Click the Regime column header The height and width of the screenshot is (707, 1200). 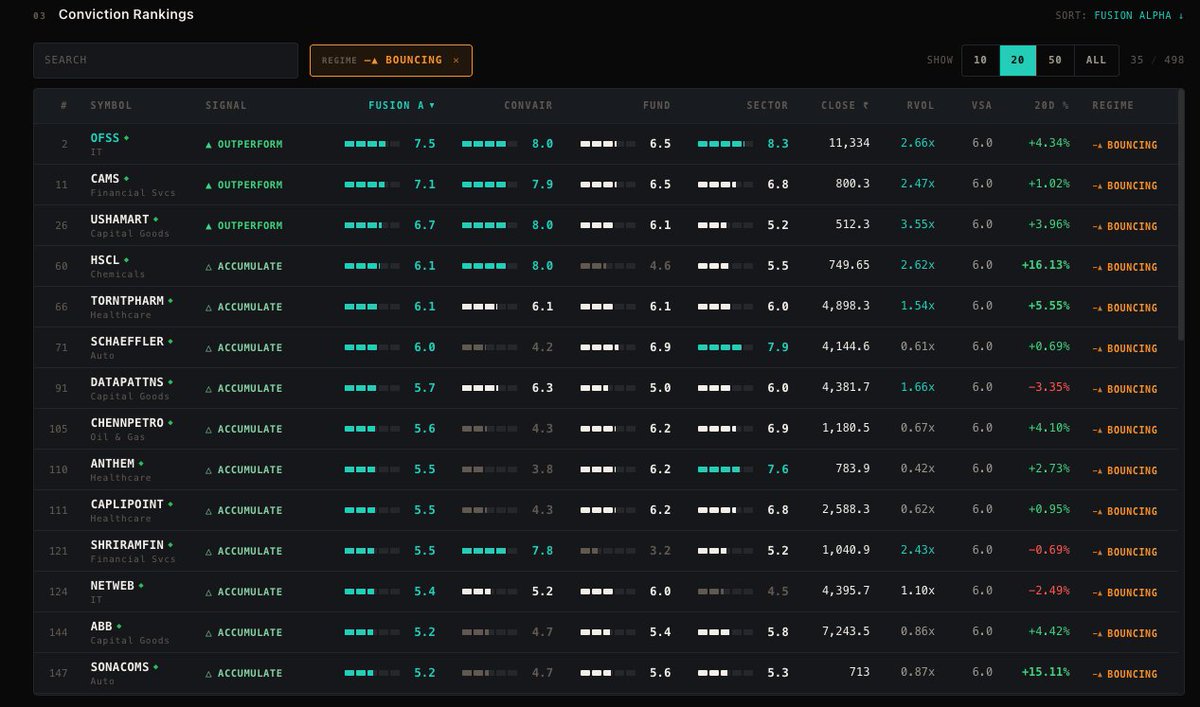(x=1113, y=105)
